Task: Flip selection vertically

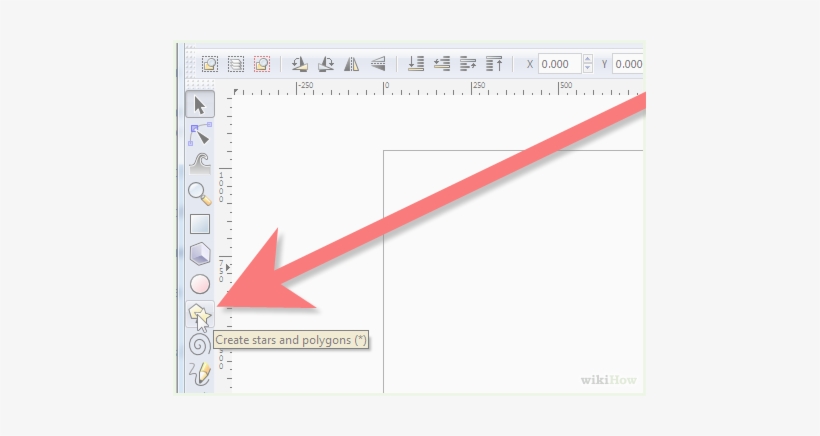Action: coord(377,64)
